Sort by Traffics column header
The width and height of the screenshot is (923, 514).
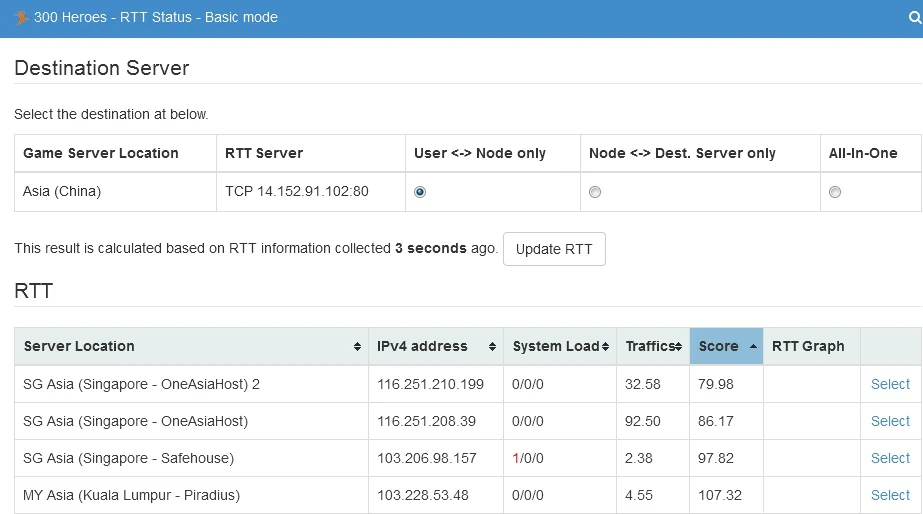648,346
